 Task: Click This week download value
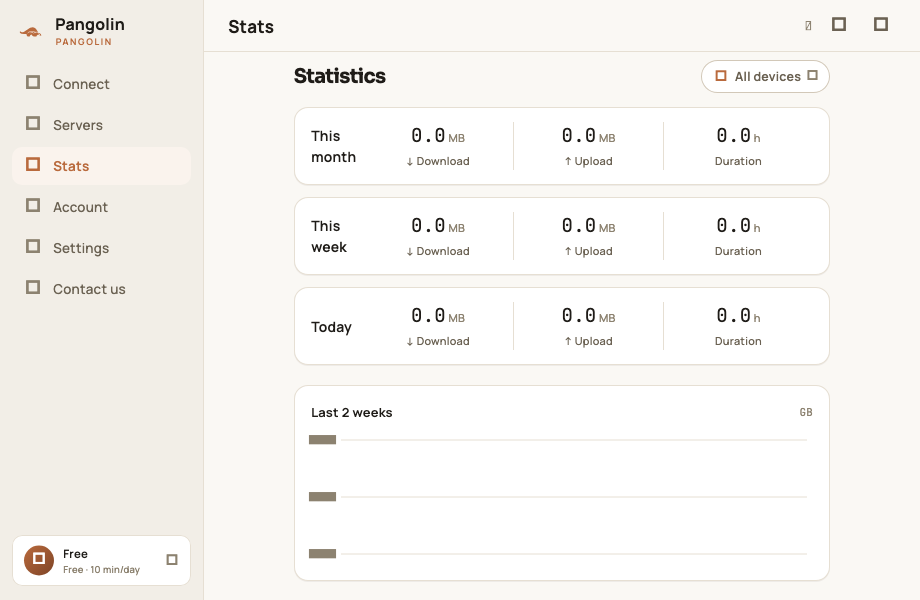tap(438, 226)
